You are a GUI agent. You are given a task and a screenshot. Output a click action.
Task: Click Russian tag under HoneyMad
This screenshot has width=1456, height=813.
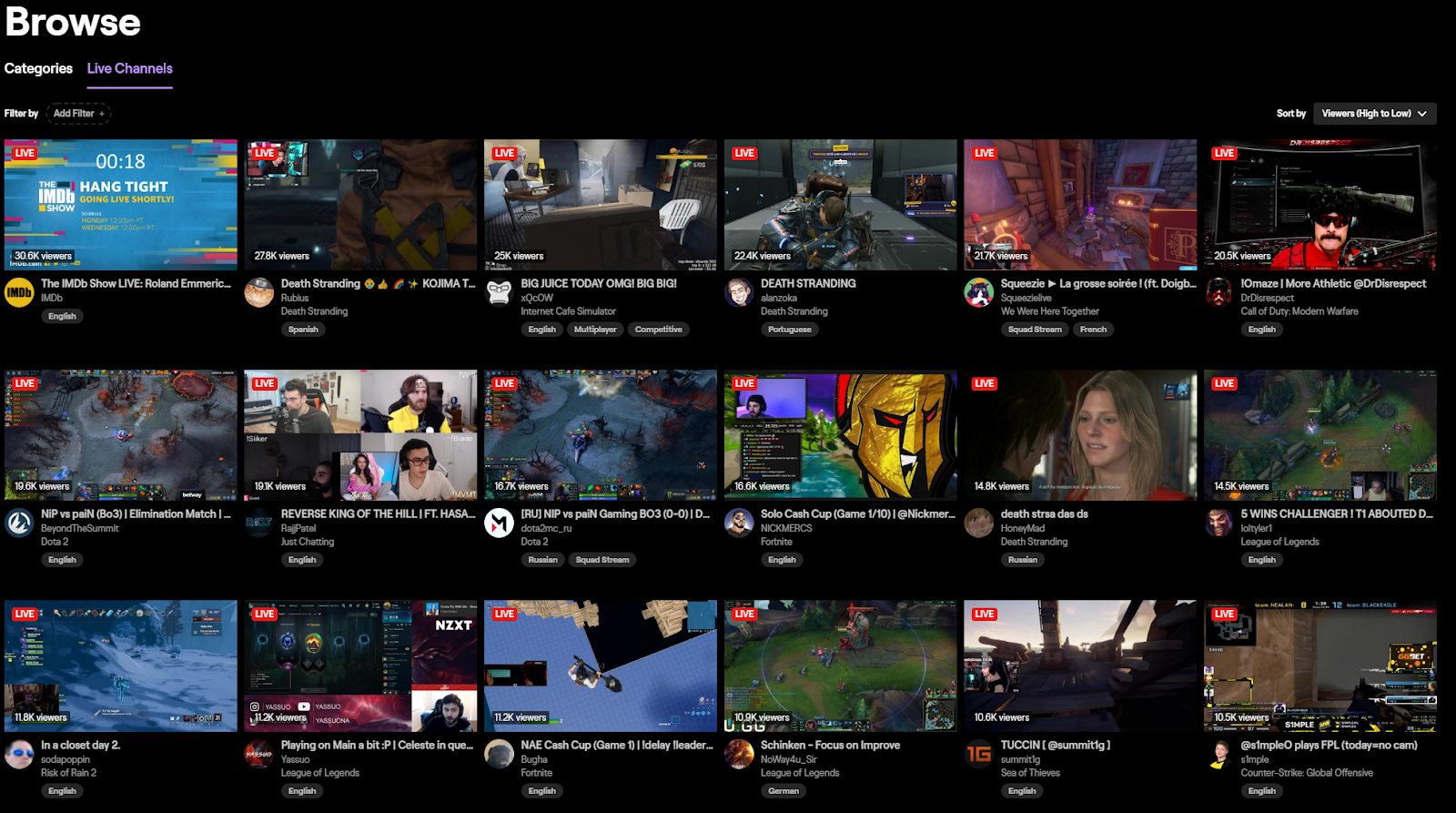coord(1023,560)
